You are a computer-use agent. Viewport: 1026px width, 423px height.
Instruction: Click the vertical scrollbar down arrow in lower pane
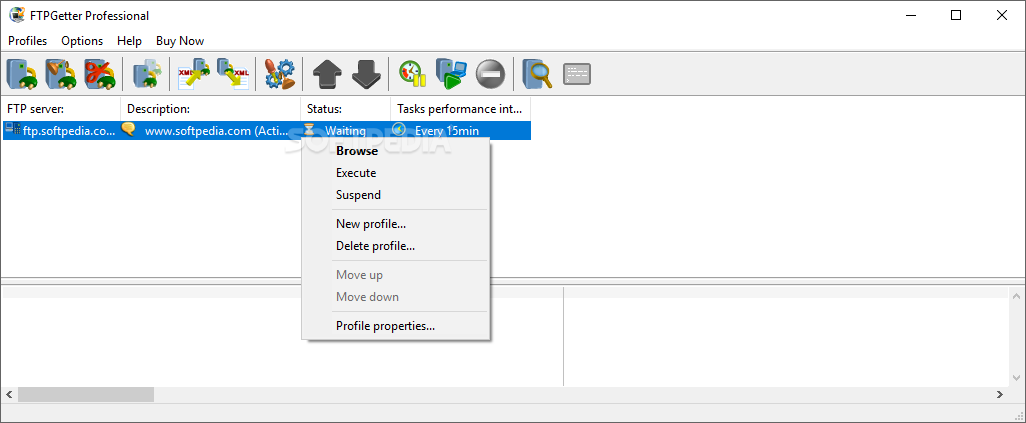pyautogui.click(x=1016, y=378)
